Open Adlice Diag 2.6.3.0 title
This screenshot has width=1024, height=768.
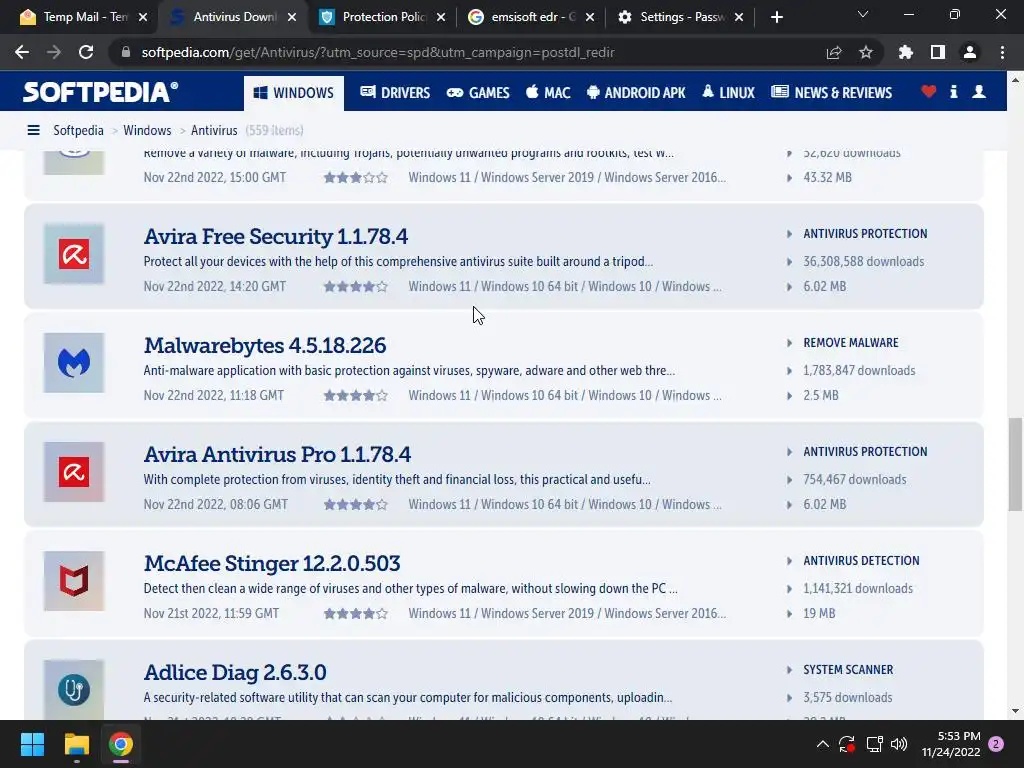click(235, 673)
